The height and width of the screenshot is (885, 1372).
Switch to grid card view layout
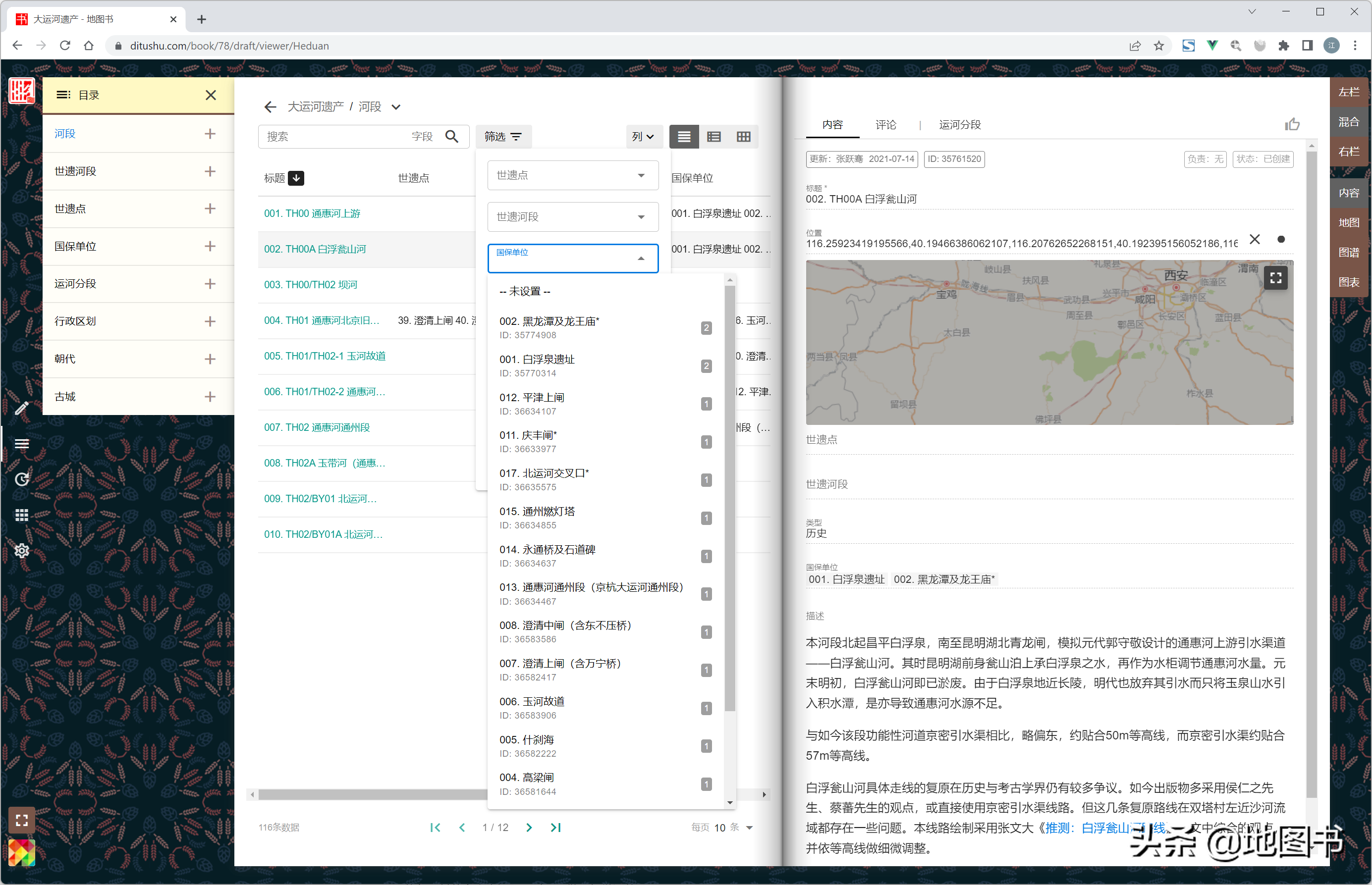743,137
